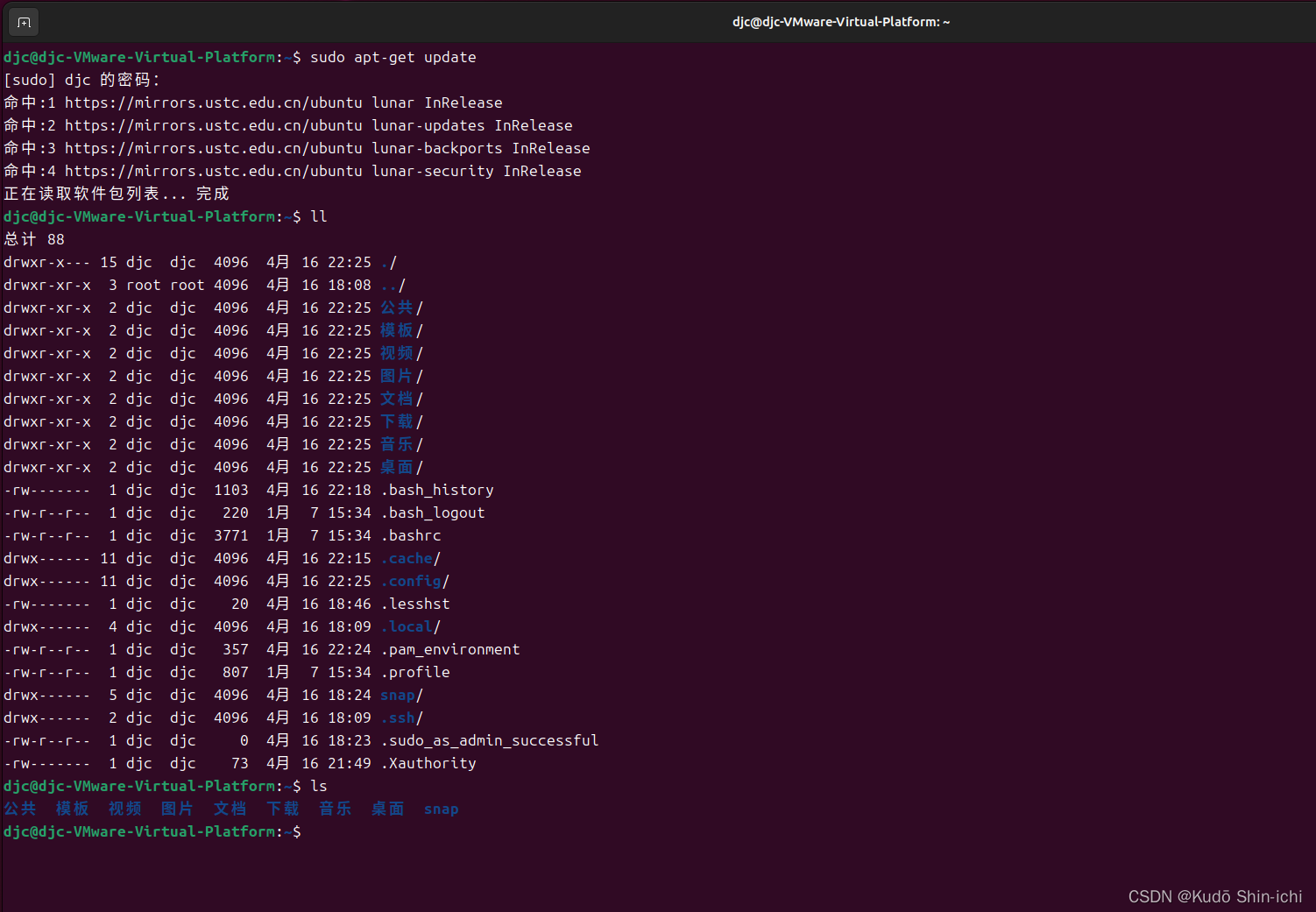Click the 公共/ directory in ll listing
The height and width of the screenshot is (912, 1316).
tap(402, 308)
